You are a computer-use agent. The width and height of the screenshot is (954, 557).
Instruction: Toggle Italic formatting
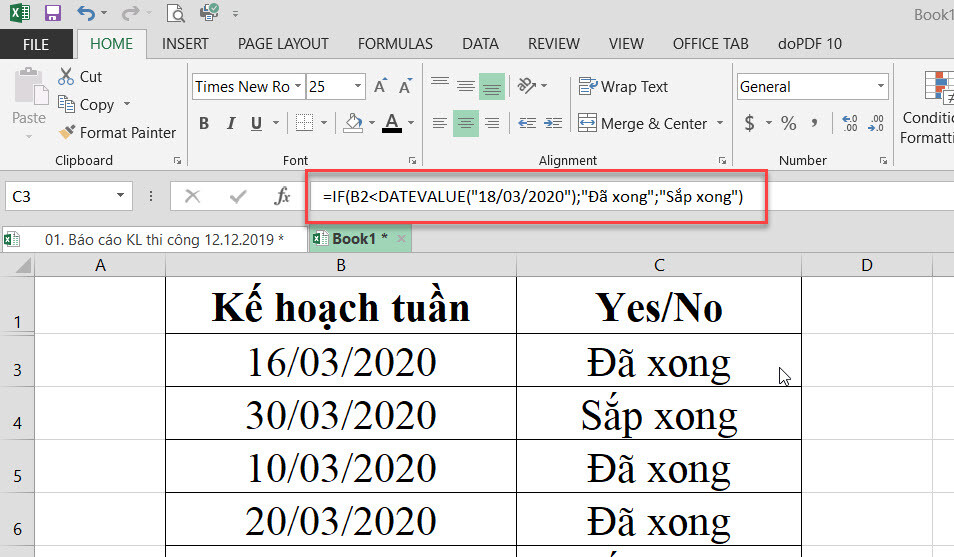coord(231,123)
